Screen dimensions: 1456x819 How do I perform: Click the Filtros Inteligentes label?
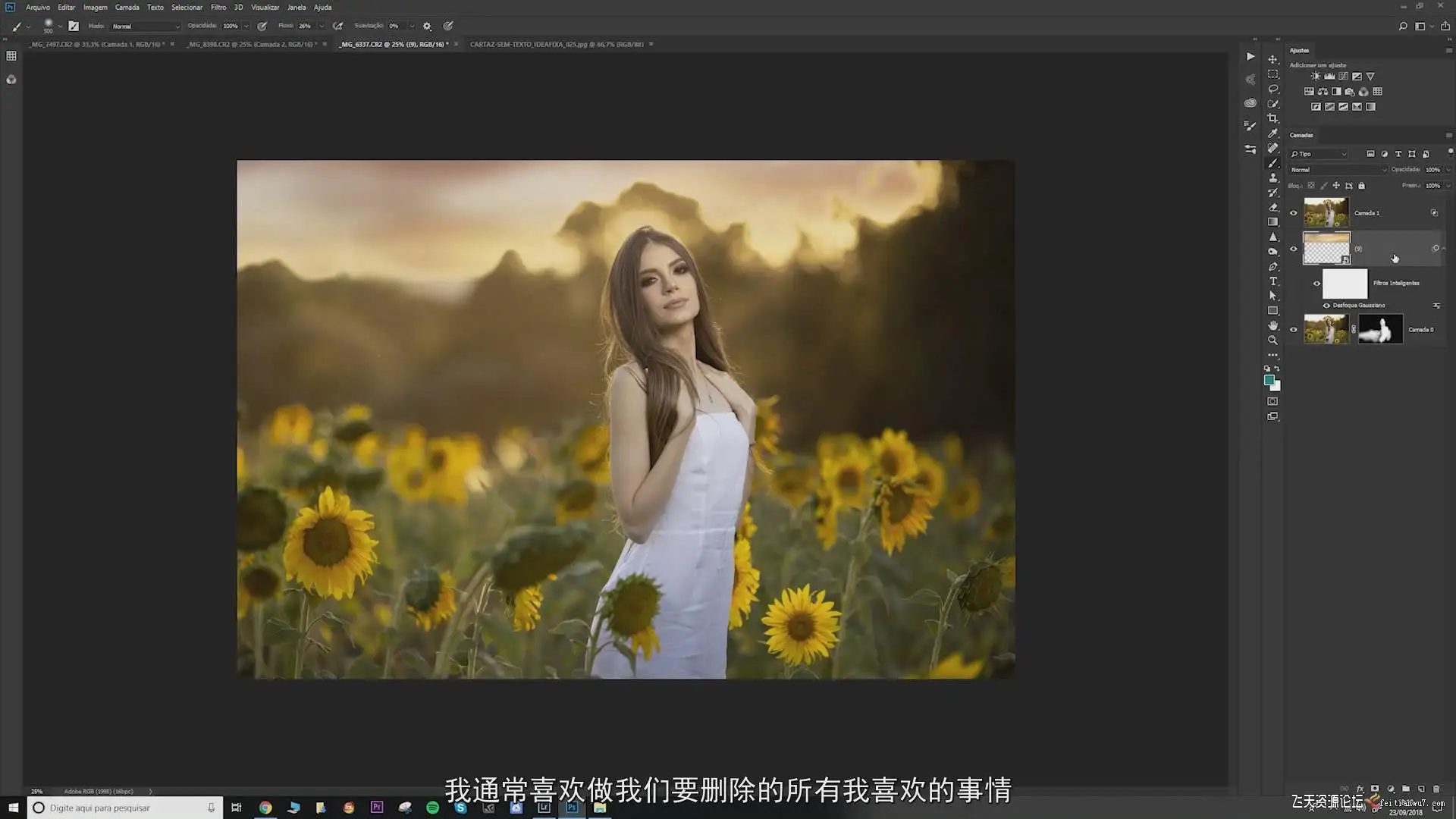pos(1396,284)
